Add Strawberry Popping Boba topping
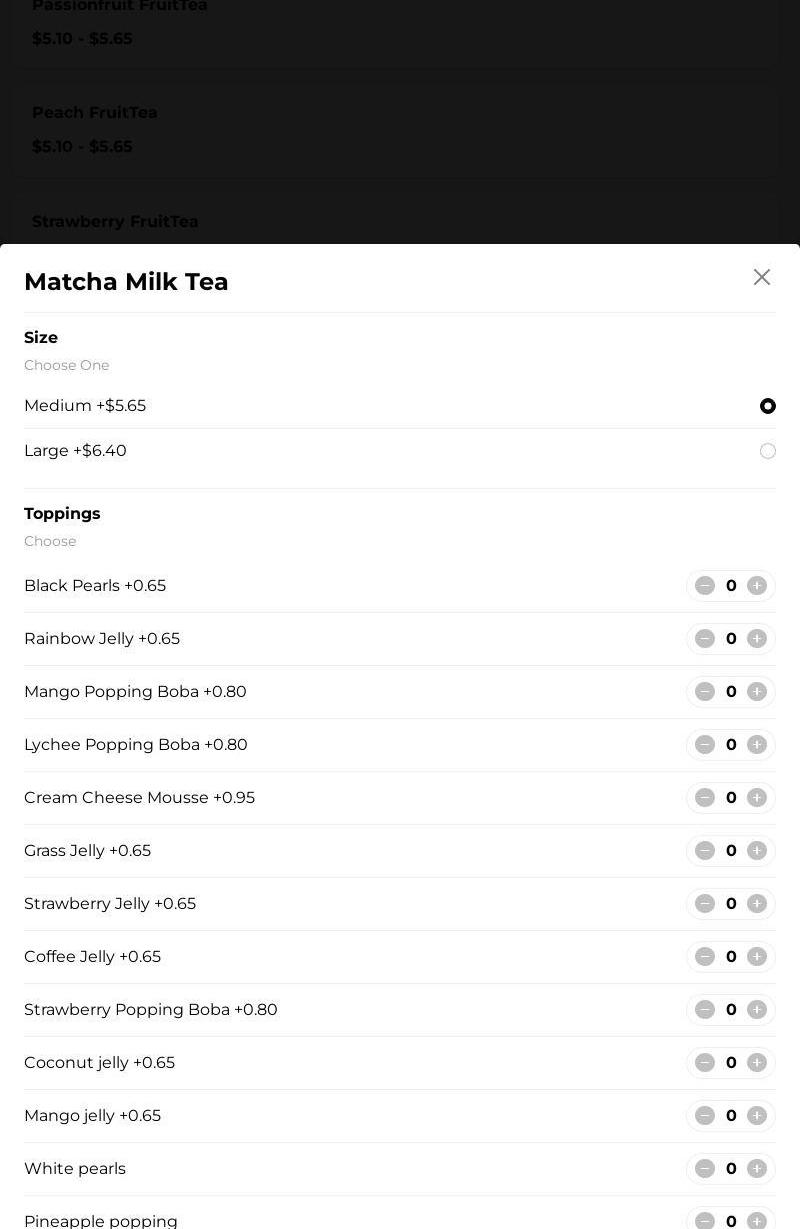This screenshot has height=1229, width=800. [x=757, y=1010]
